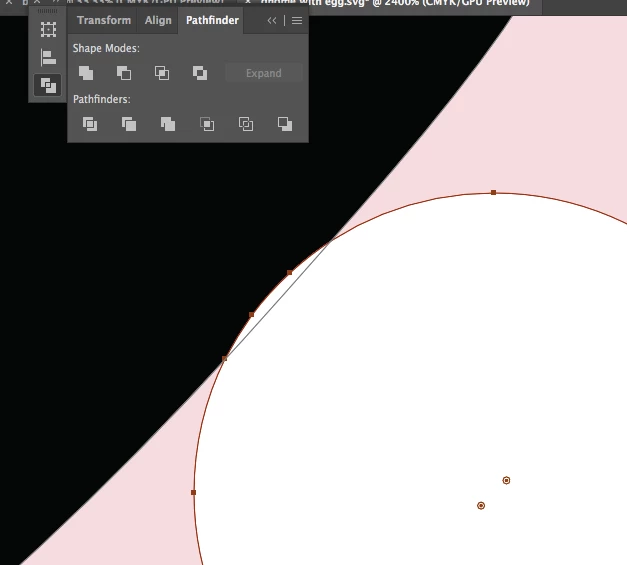
Task: Select the top anchor point of the circle
Action: click(493, 193)
